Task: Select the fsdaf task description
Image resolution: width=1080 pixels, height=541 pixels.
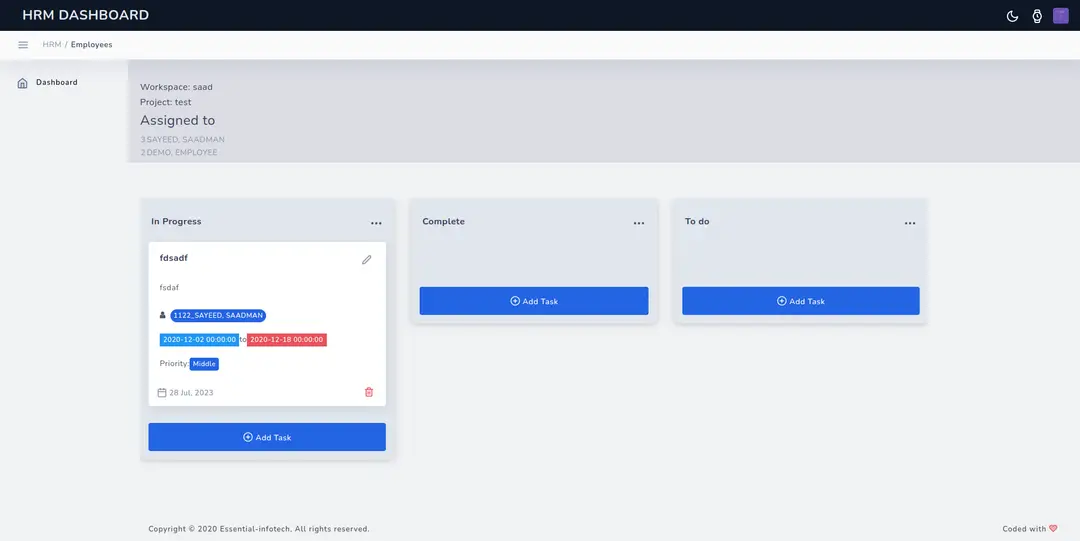Action: pos(169,287)
